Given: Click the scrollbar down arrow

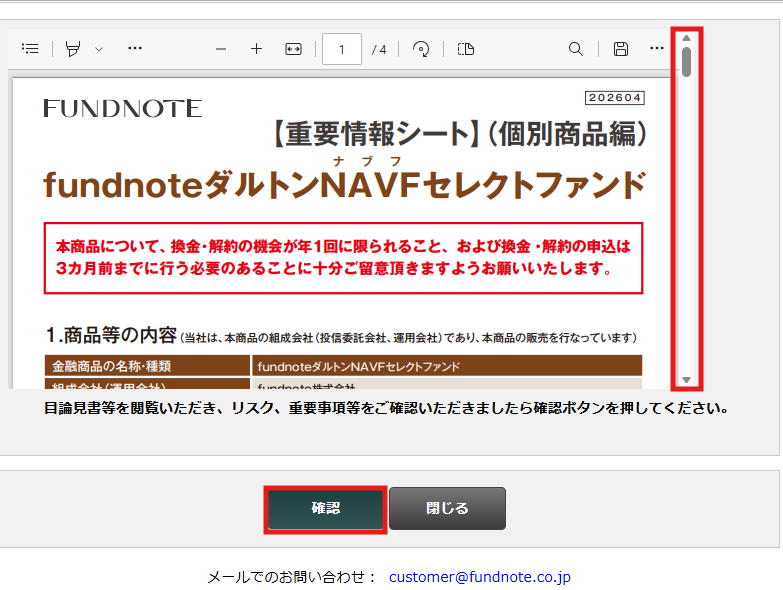Looking at the screenshot, I should (x=687, y=380).
